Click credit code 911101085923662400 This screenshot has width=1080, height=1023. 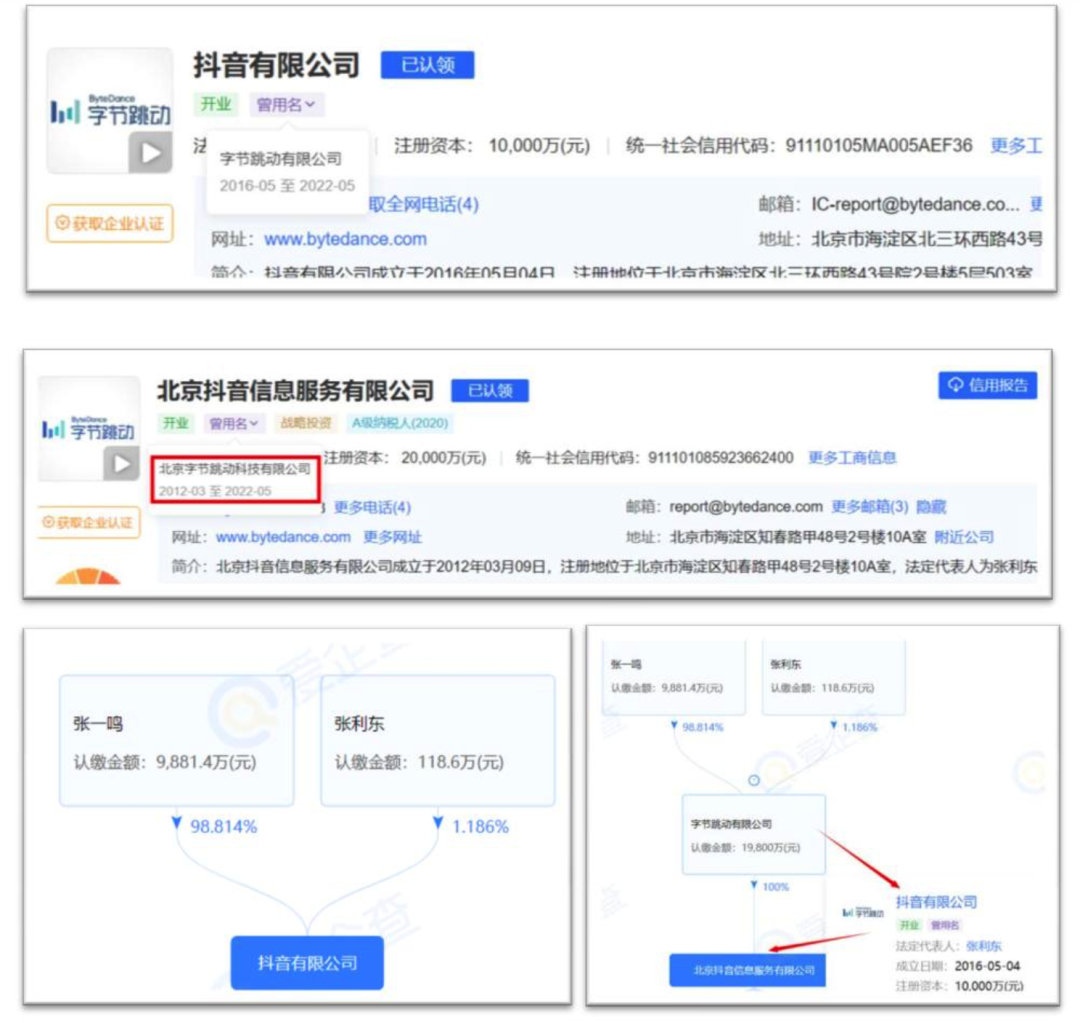pos(720,457)
